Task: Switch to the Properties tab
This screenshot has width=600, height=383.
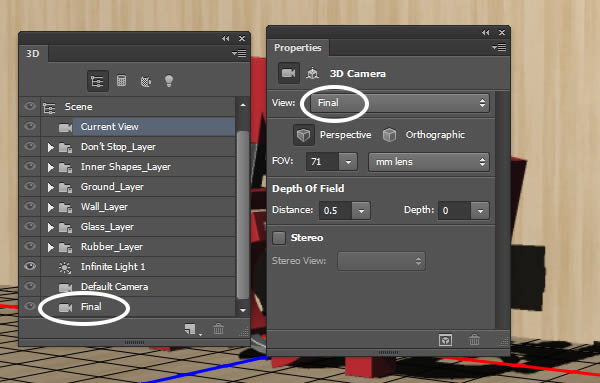Action: point(298,48)
